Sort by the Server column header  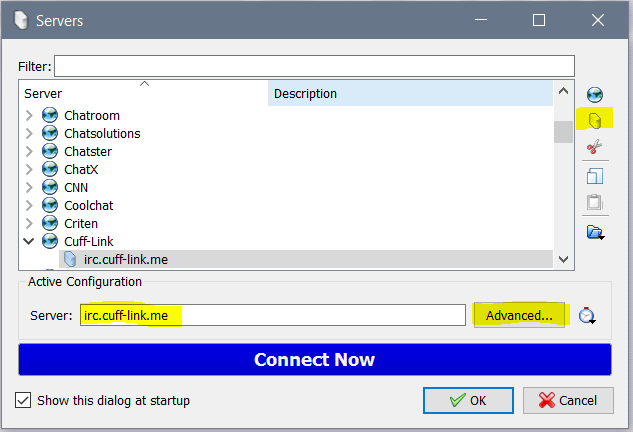144,93
